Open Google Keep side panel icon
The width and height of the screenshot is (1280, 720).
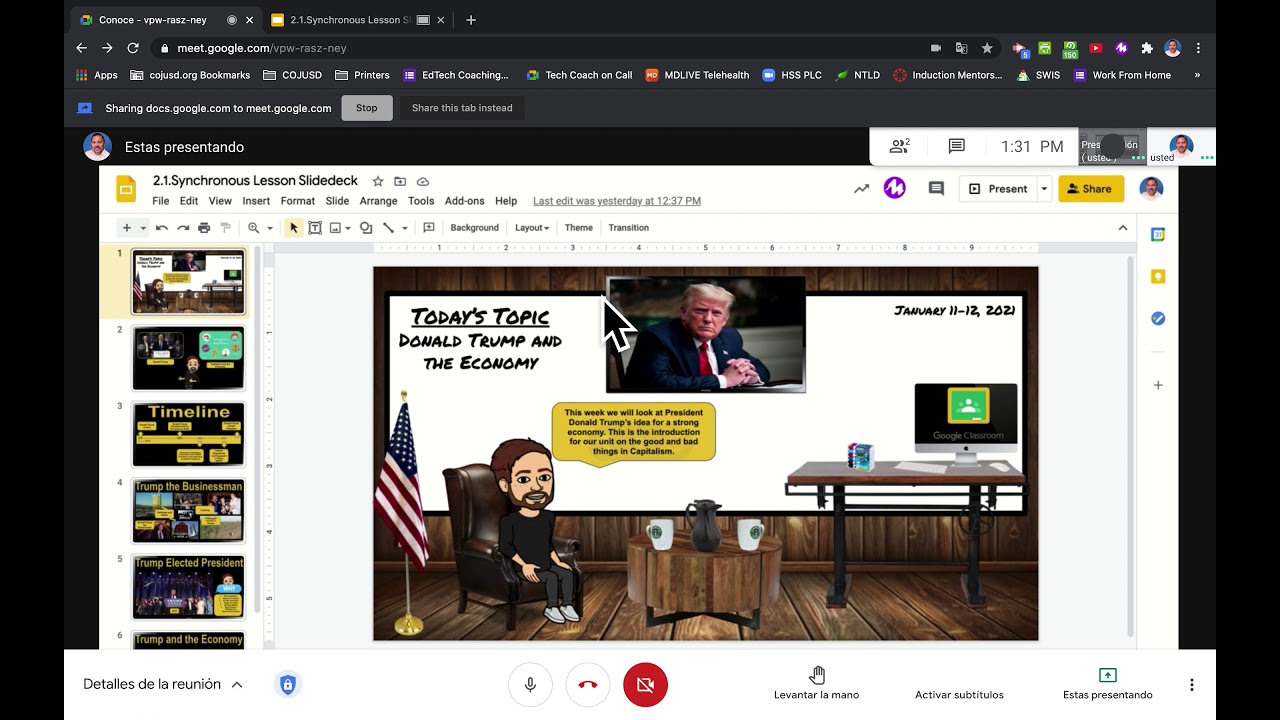click(1158, 276)
